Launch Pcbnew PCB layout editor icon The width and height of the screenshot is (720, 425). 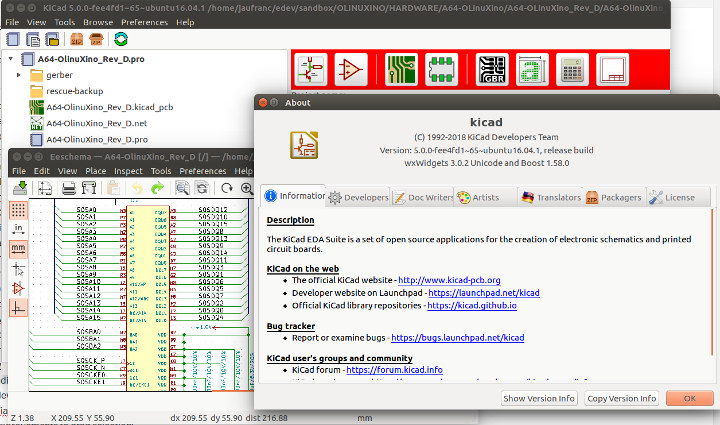pyautogui.click(x=401, y=69)
